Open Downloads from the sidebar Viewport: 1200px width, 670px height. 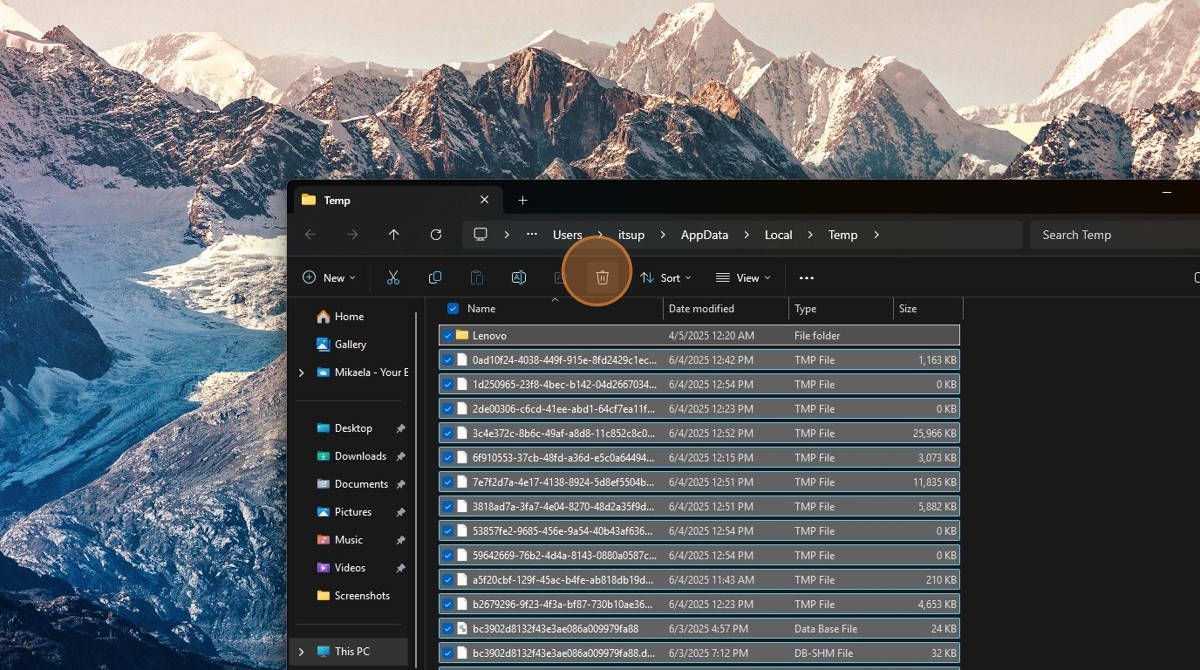click(x=360, y=456)
